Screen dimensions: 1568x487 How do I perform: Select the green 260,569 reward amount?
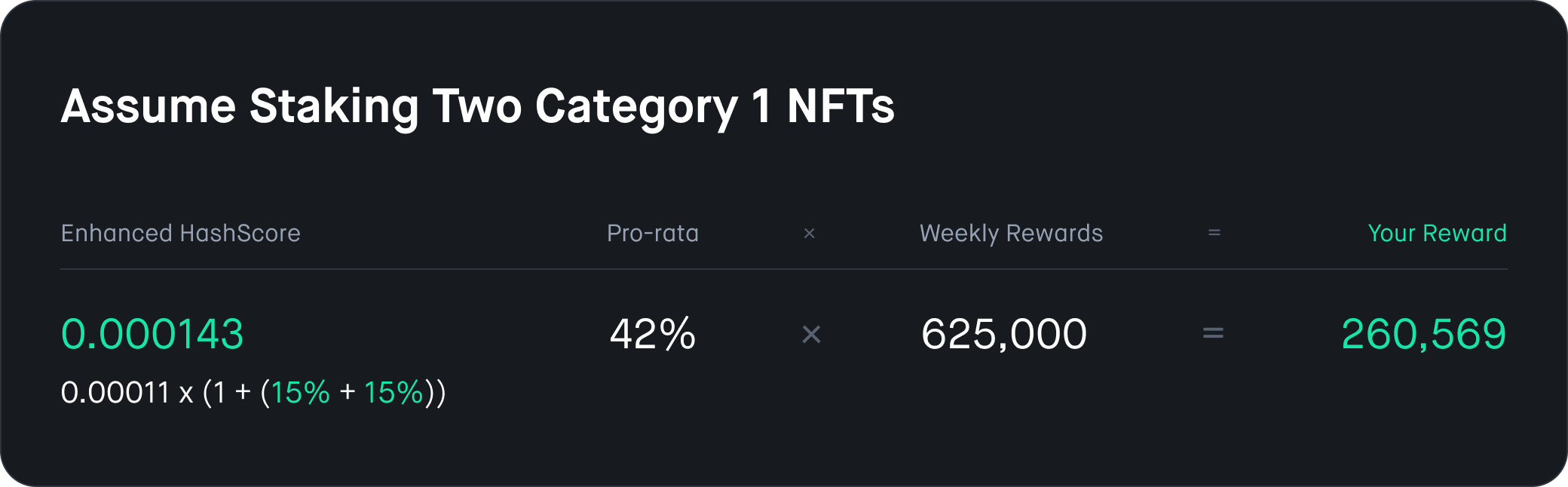coord(1424,334)
